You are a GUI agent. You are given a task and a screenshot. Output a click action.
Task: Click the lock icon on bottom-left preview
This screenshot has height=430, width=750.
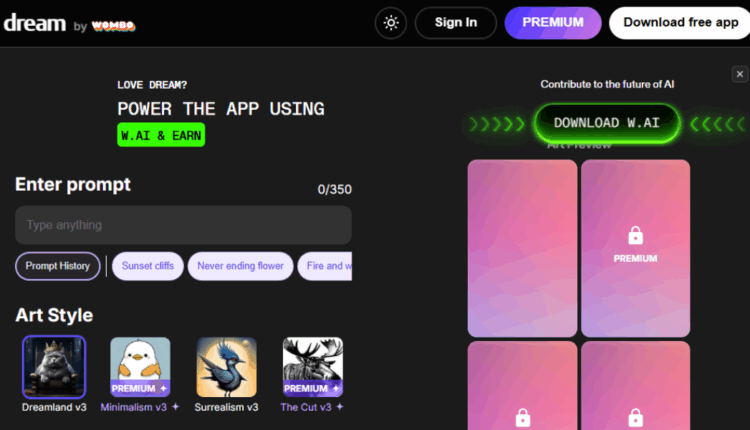[x=523, y=418]
